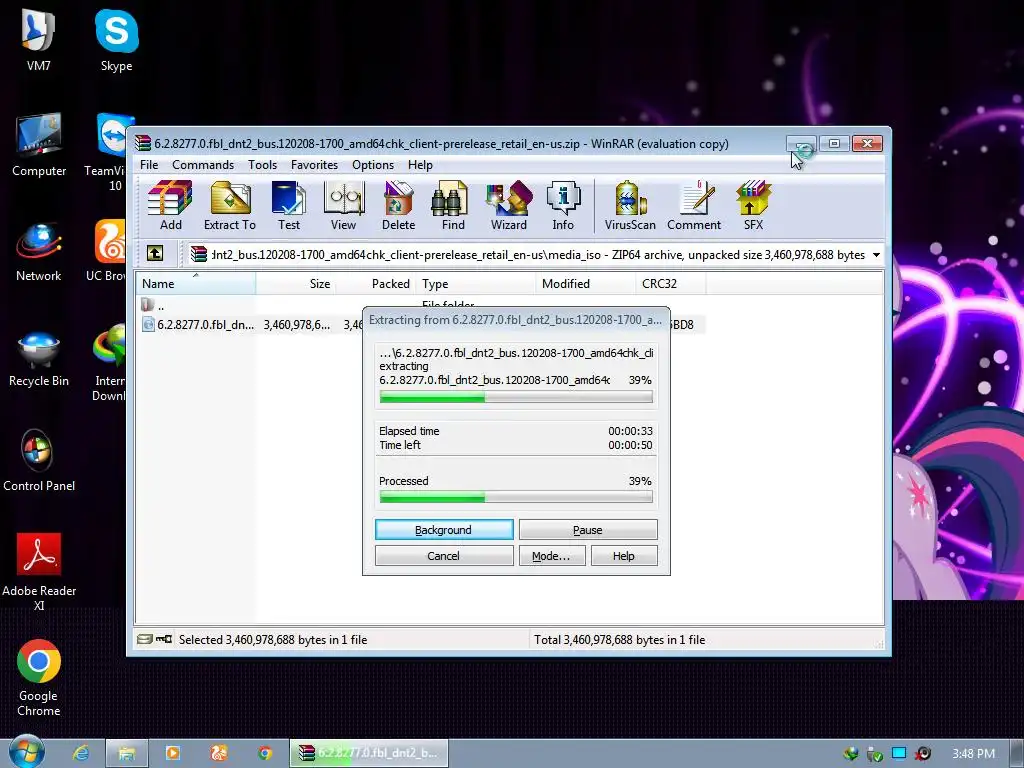
Task: Open Windows Explorer taskbar icon
Action: point(127,753)
